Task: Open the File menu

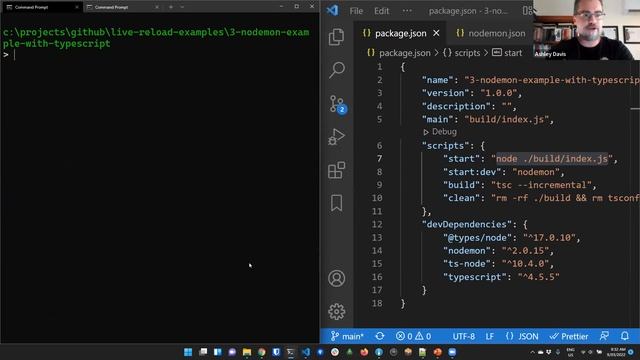Action: 356,11
